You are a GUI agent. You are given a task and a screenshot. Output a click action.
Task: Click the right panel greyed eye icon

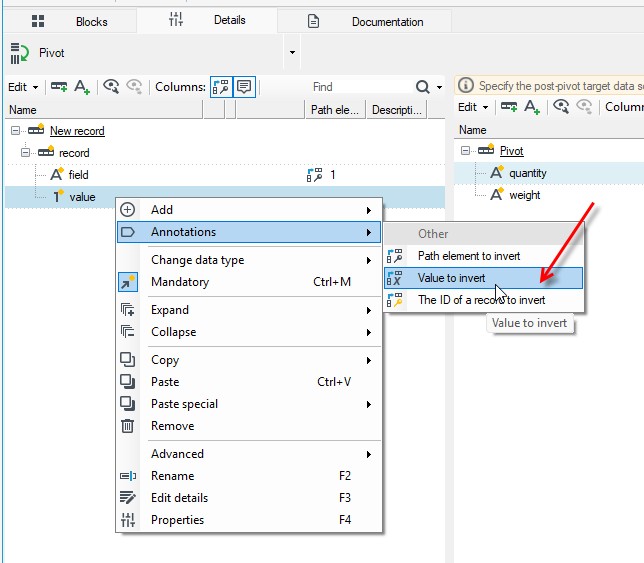tap(584, 107)
